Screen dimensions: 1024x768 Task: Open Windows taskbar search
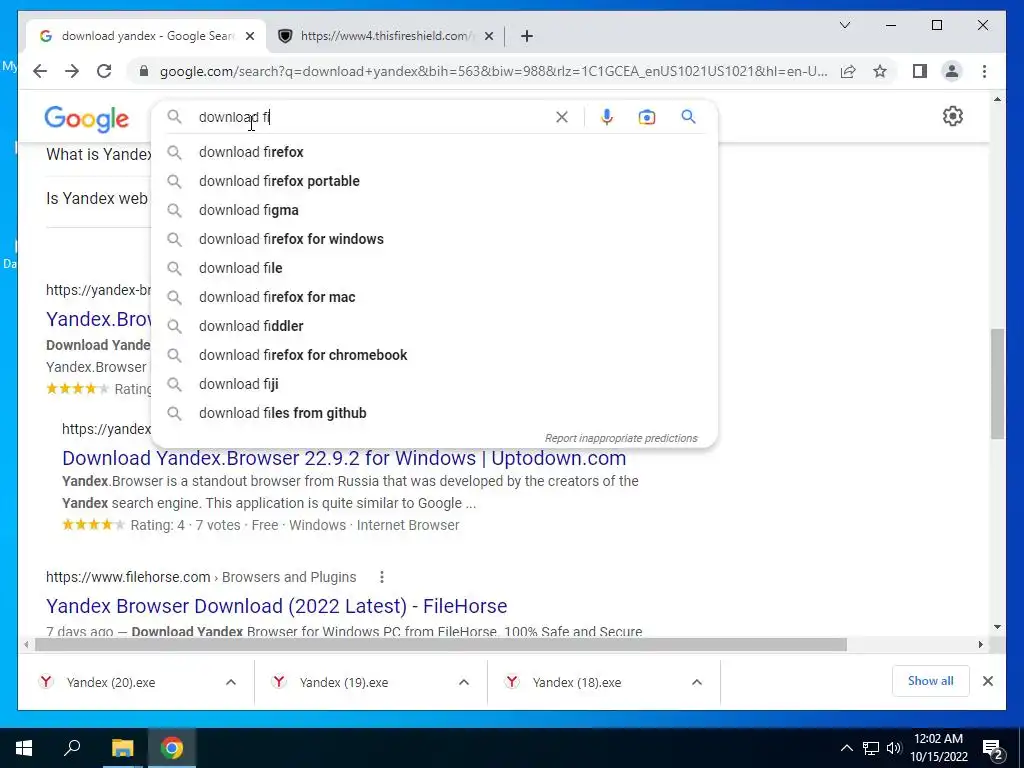pos(72,748)
